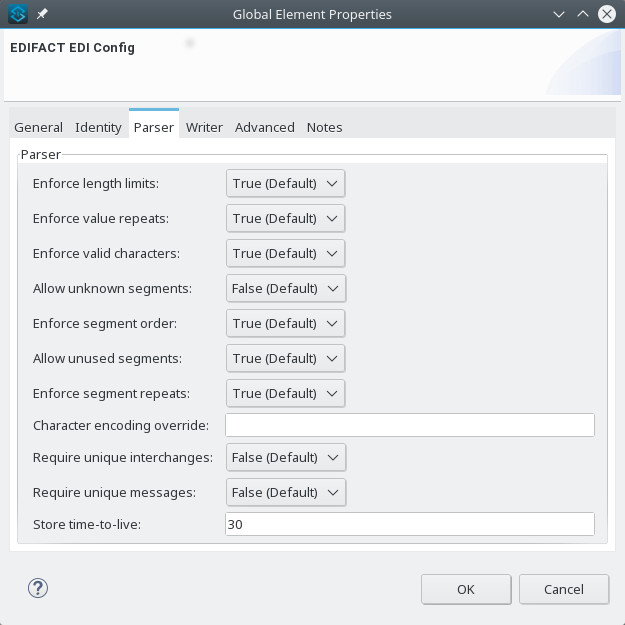This screenshot has height=625, width=625.
Task: Expand the Require unique interchanges dropdown
Action: tap(286, 457)
